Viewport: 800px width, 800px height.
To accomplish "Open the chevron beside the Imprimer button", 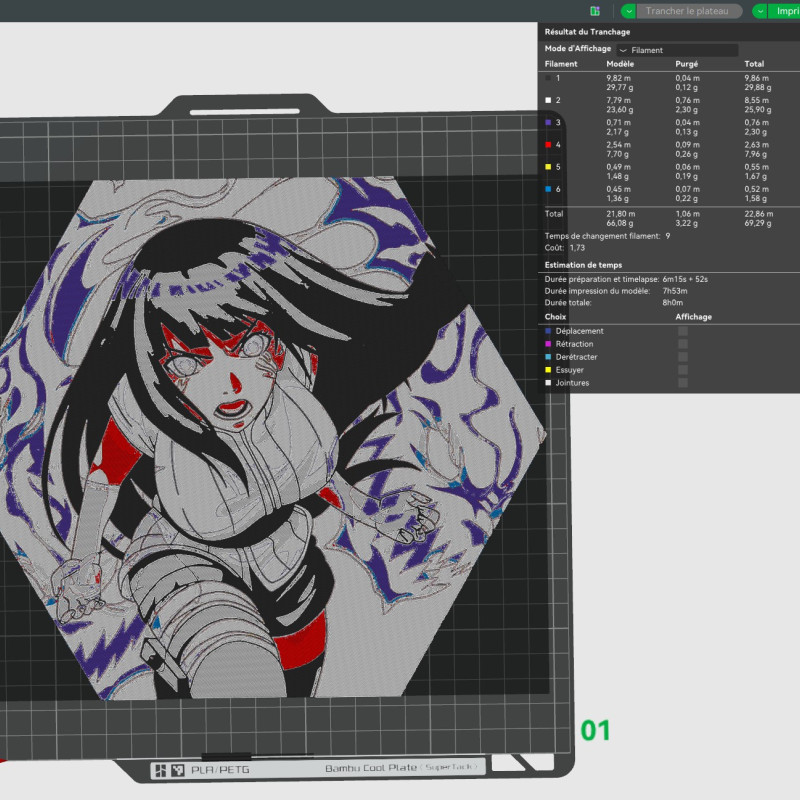I will [760, 10].
